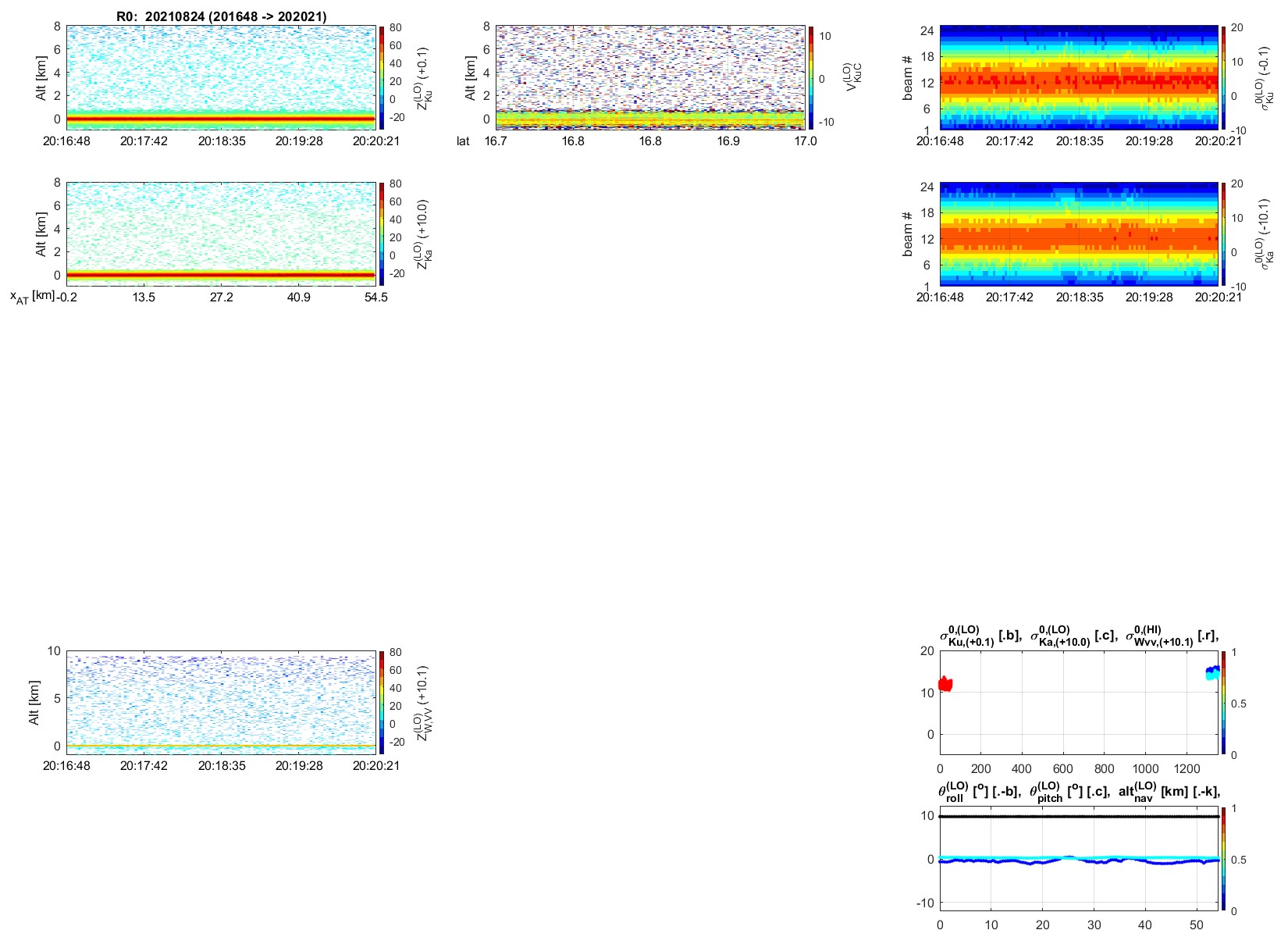Click the roll, pitch, altitude plot title
Screen dimensions: 1288x937
[x=1079, y=792]
